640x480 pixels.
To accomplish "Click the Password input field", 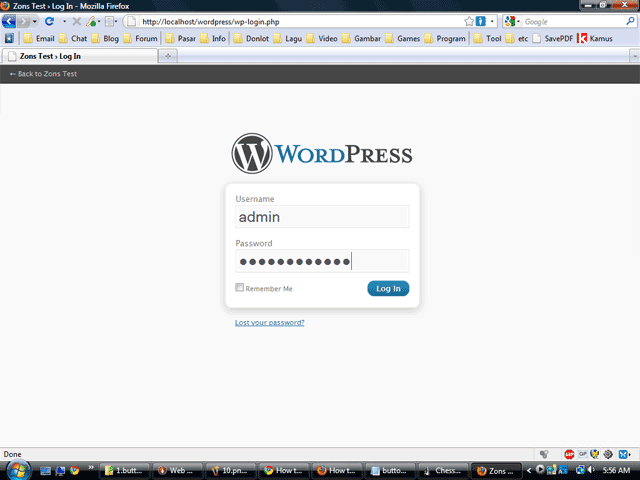I will tap(322, 261).
